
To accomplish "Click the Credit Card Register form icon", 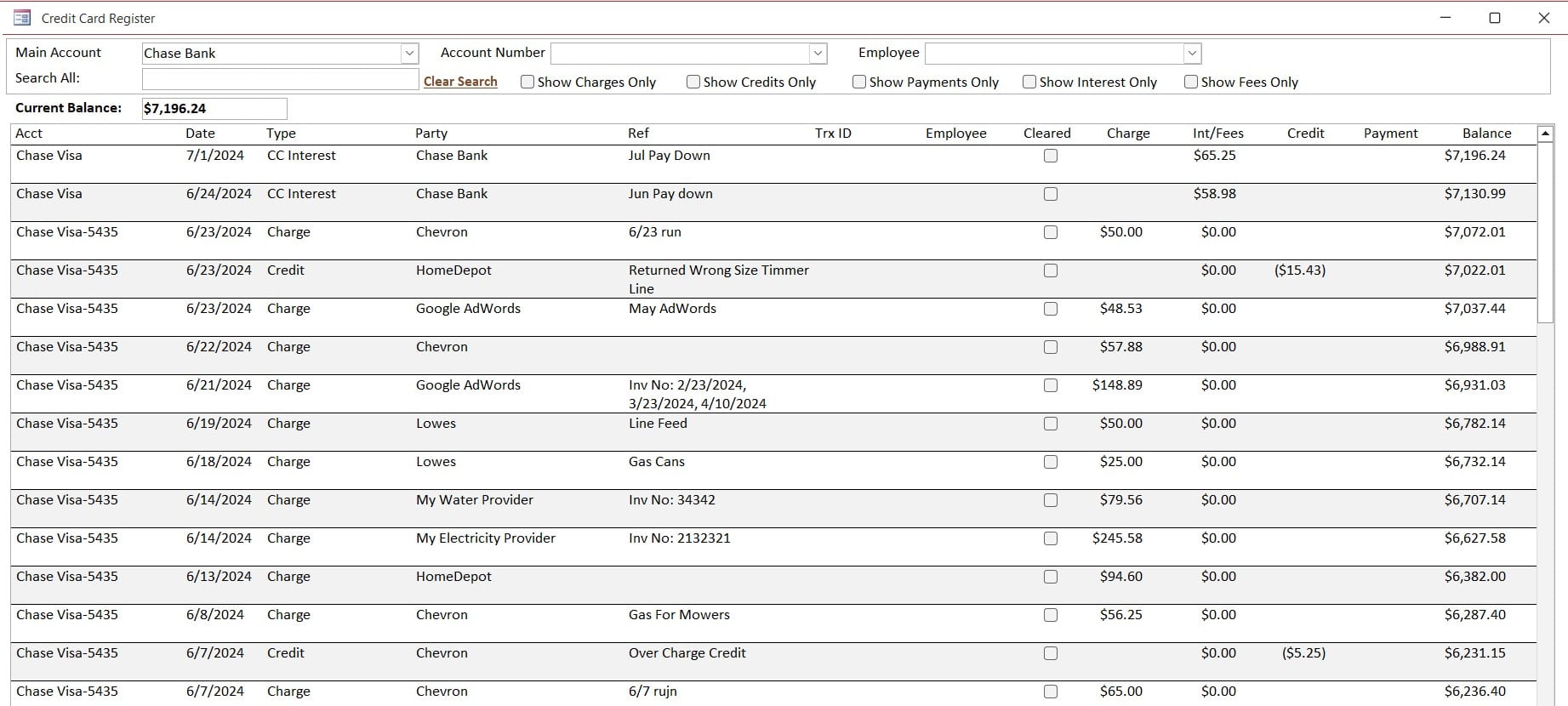I will pyautogui.click(x=22, y=18).
